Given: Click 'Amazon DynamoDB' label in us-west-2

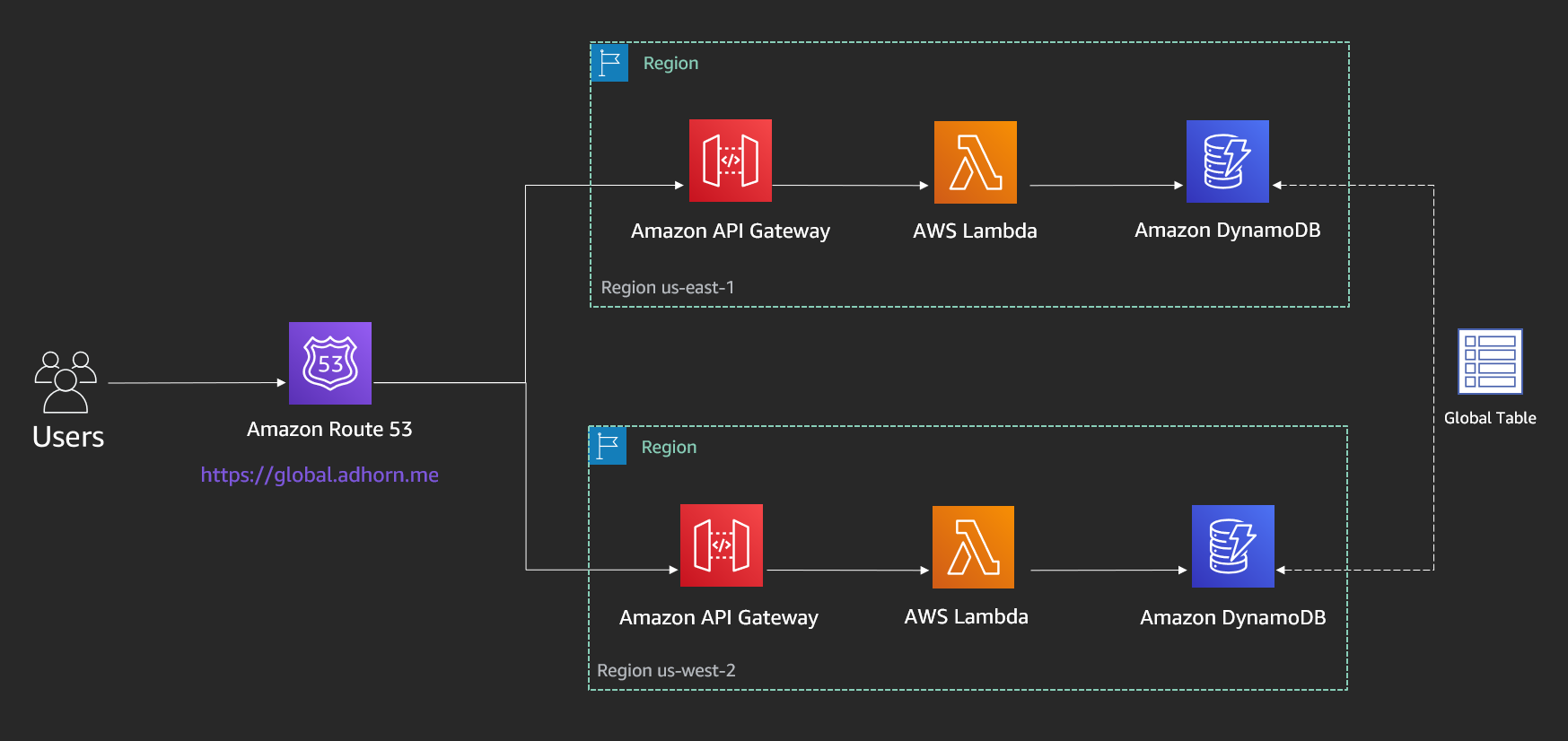Looking at the screenshot, I should pos(1233,617).
